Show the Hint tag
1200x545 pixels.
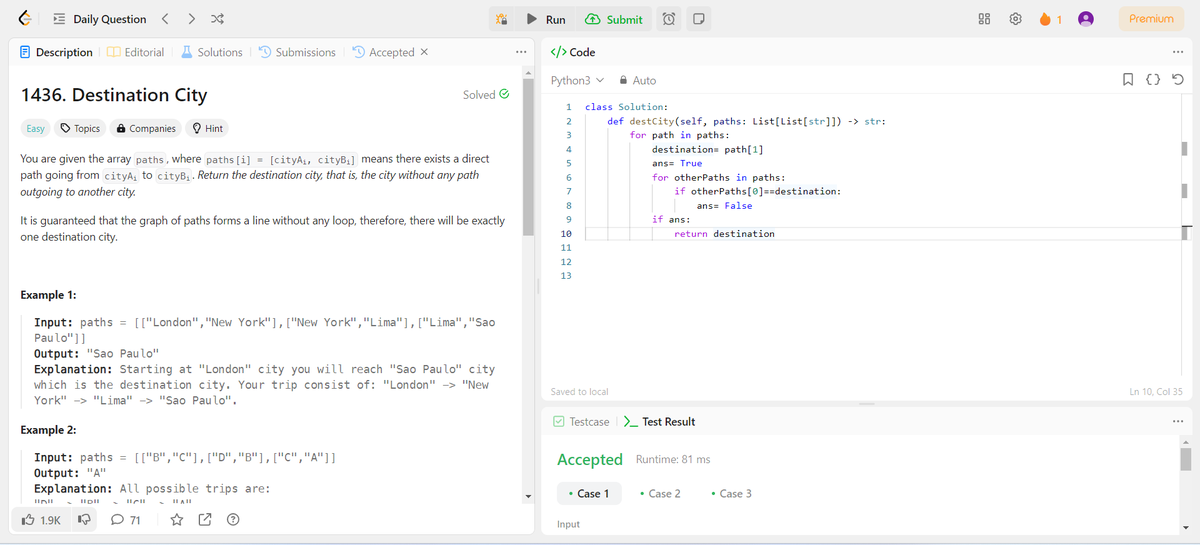coord(207,128)
